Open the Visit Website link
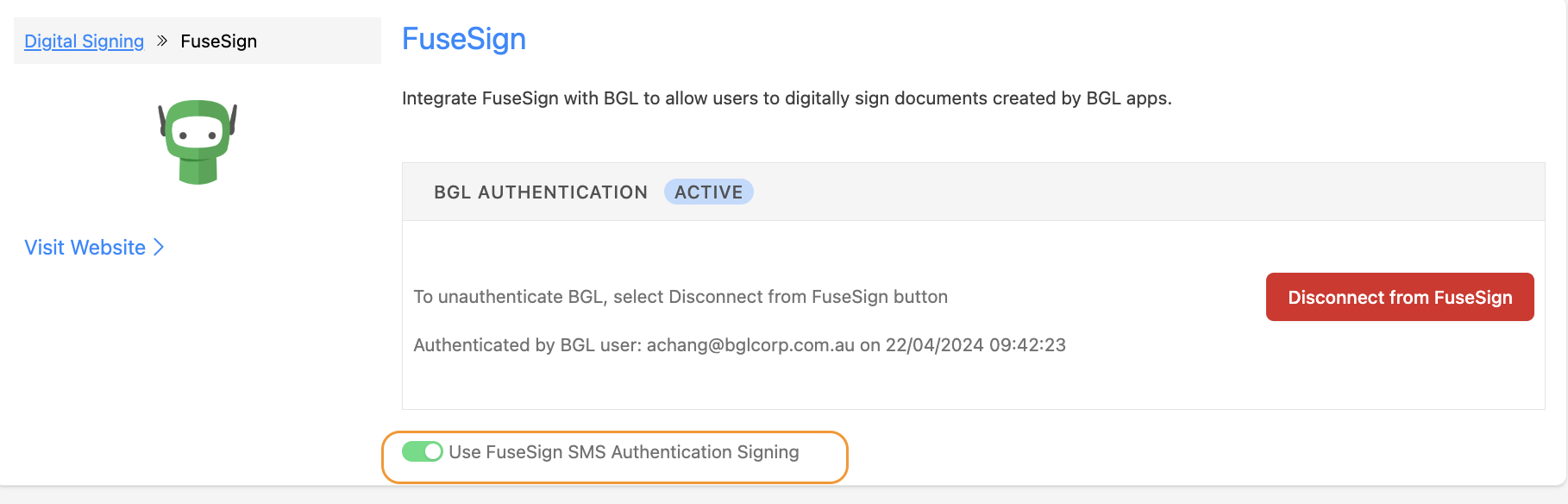Screen dimensions: 1568x504 [85, 248]
